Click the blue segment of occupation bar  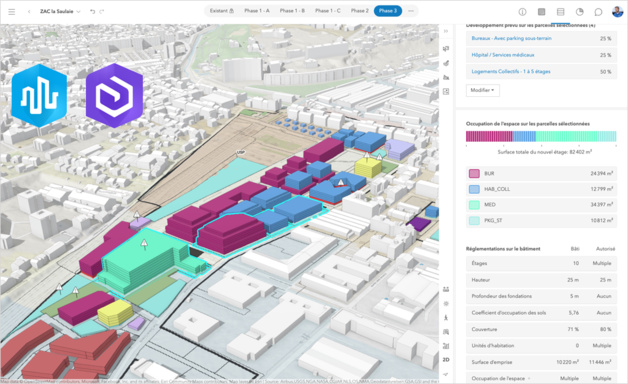524,137
